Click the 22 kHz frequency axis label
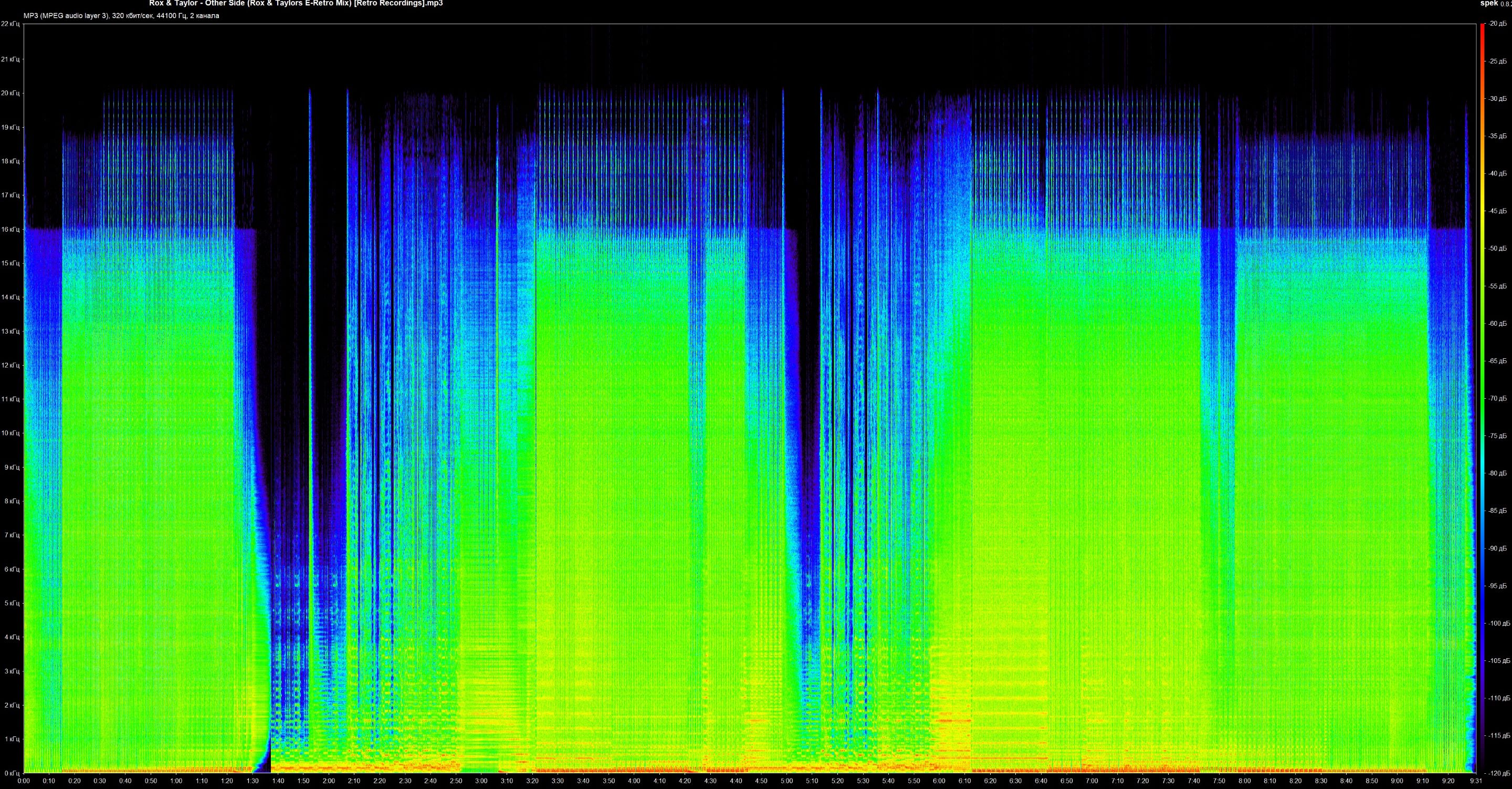 [x=10, y=24]
